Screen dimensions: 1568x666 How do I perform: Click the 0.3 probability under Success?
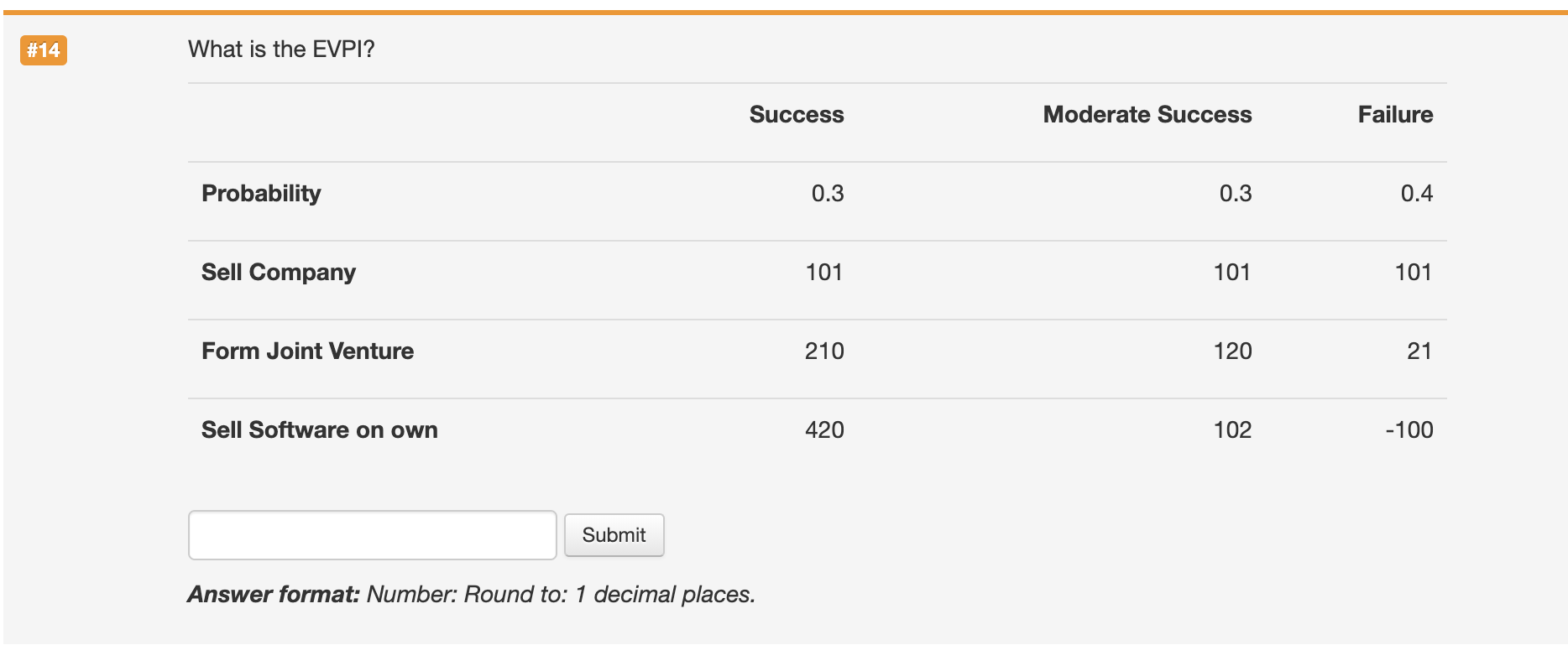828,193
